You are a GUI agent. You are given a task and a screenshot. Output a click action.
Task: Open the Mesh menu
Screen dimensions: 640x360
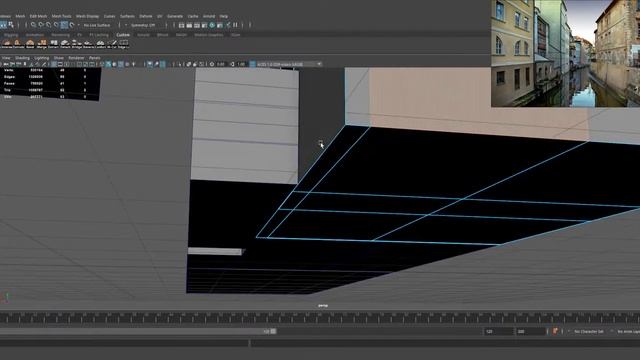pyautogui.click(x=20, y=16)
